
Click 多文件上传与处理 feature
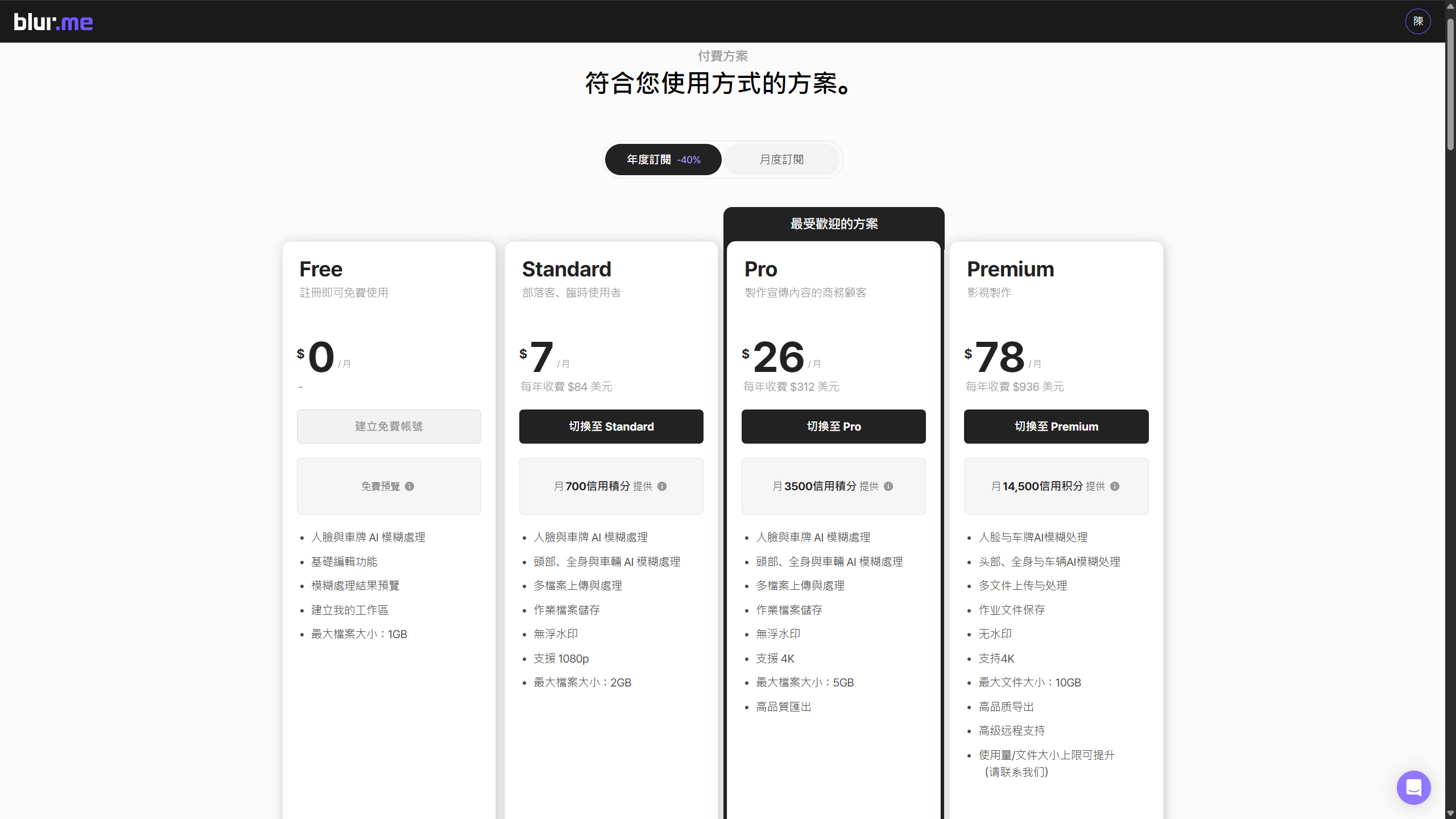click(1023, 586)
